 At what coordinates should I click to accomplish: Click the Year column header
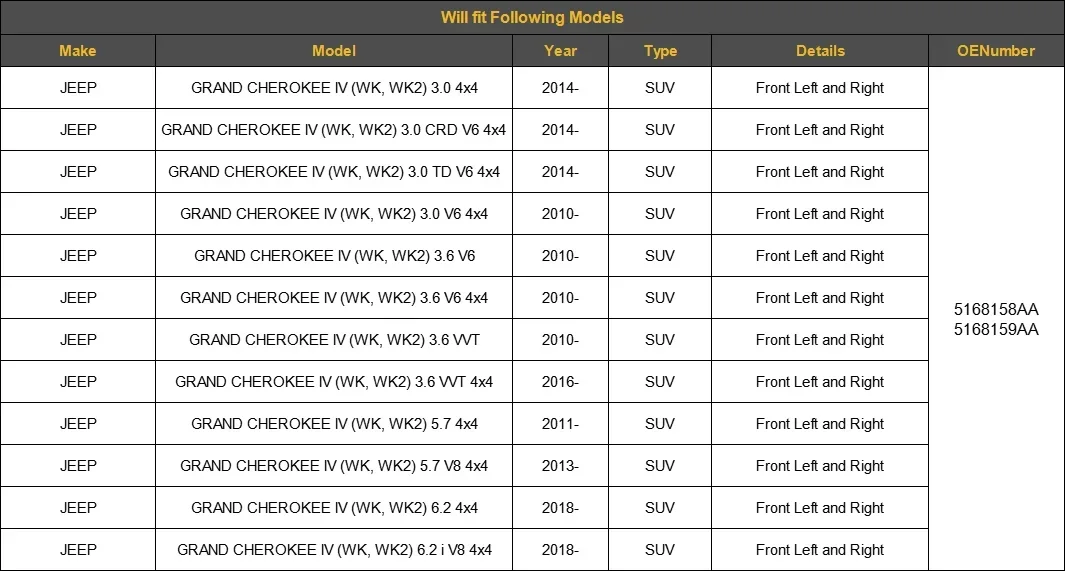pos(560,51)
